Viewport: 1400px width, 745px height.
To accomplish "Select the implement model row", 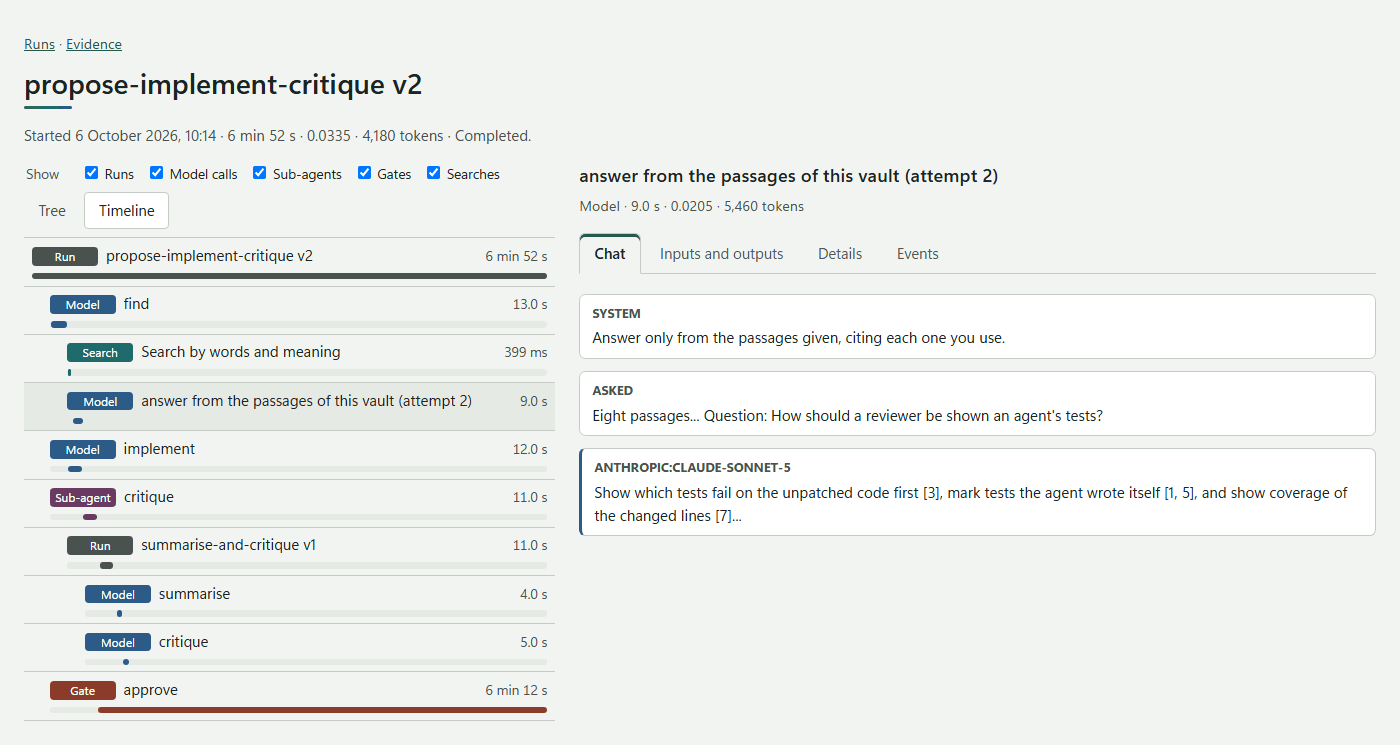I will pos(289,455).
